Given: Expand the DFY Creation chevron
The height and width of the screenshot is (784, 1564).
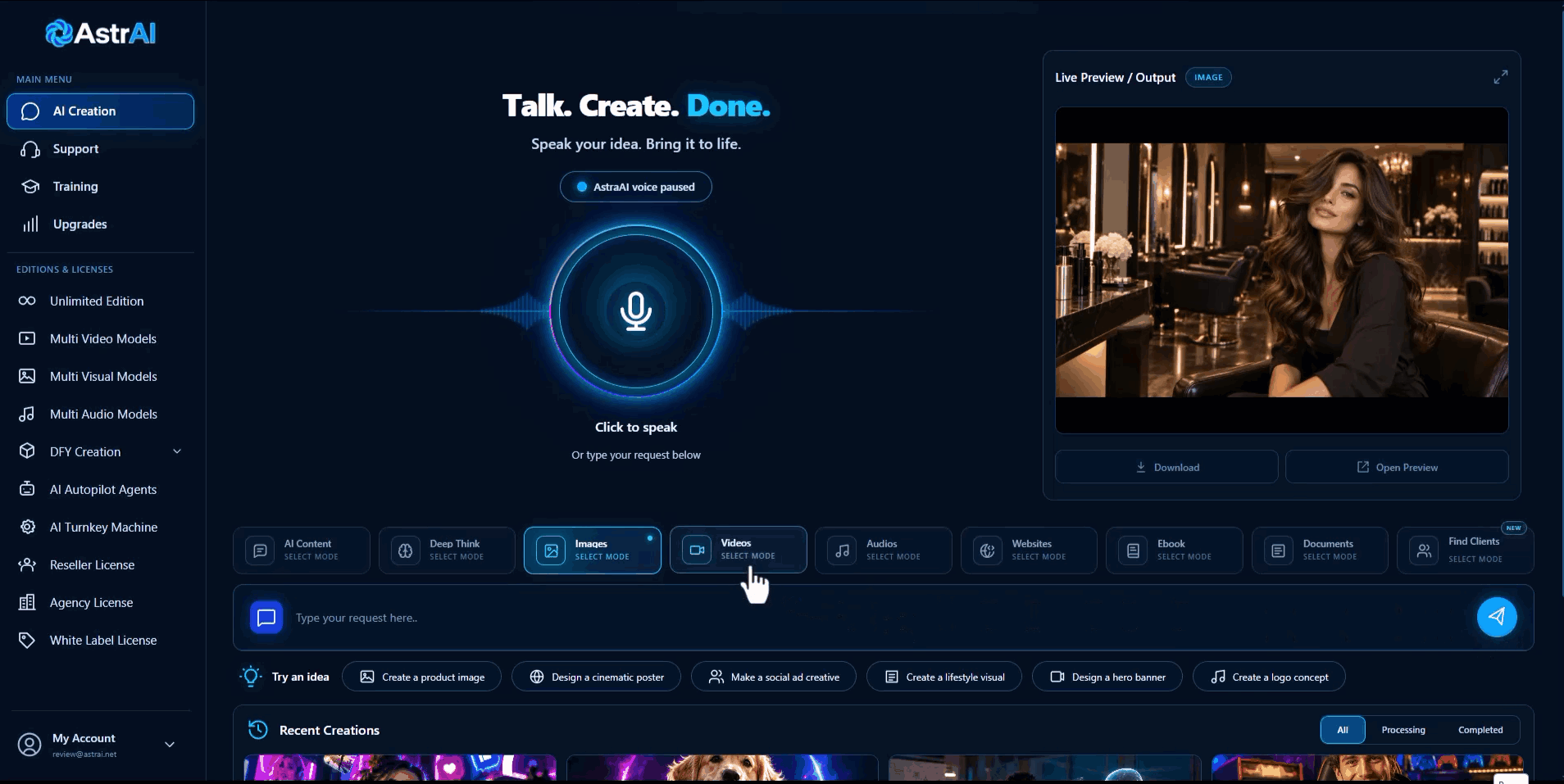Looking at the screenshot, I should 177,451.
